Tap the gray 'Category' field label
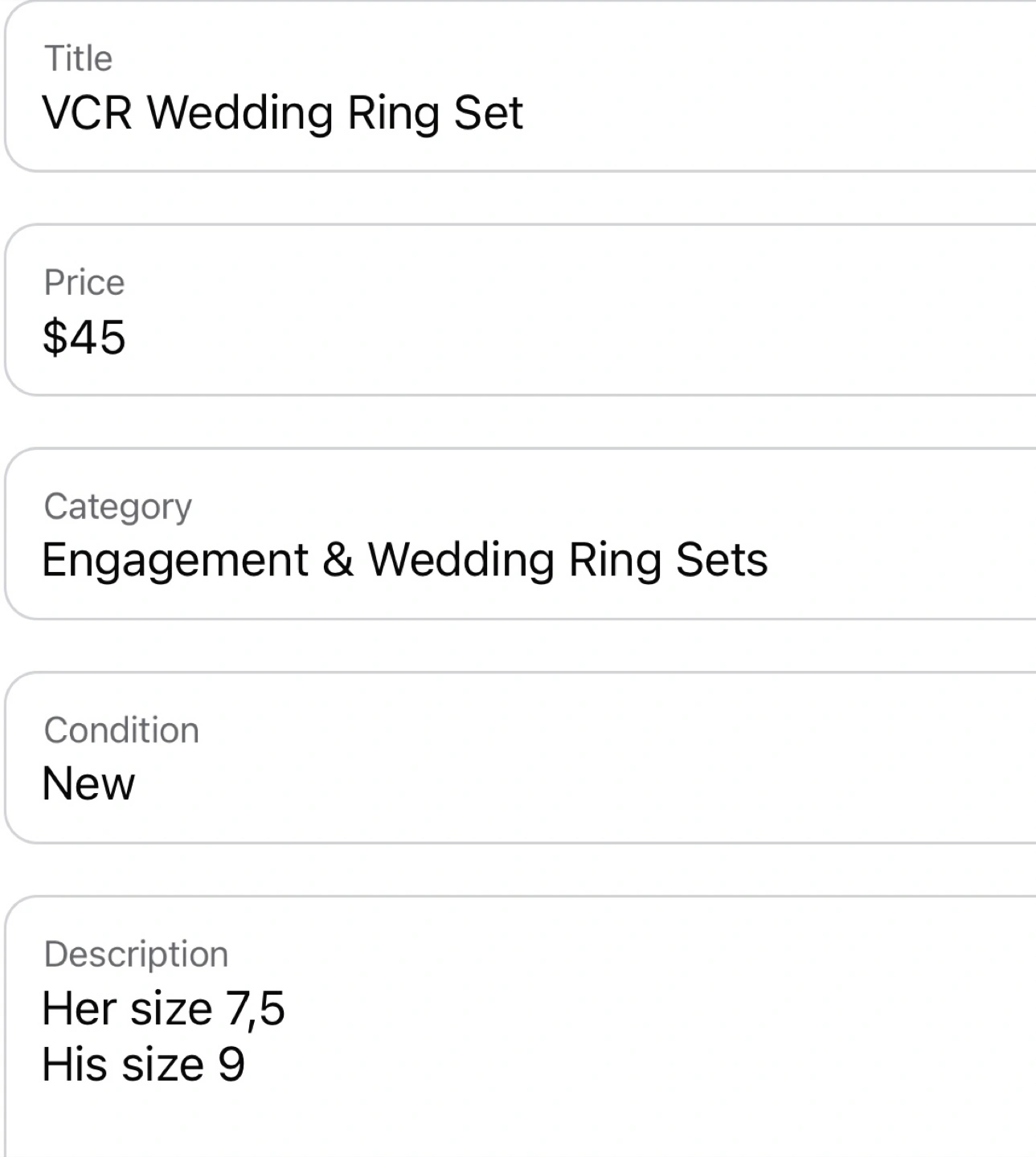Image resolution: width=1036 pixels, height=1157 pixels. coord(117,507)
